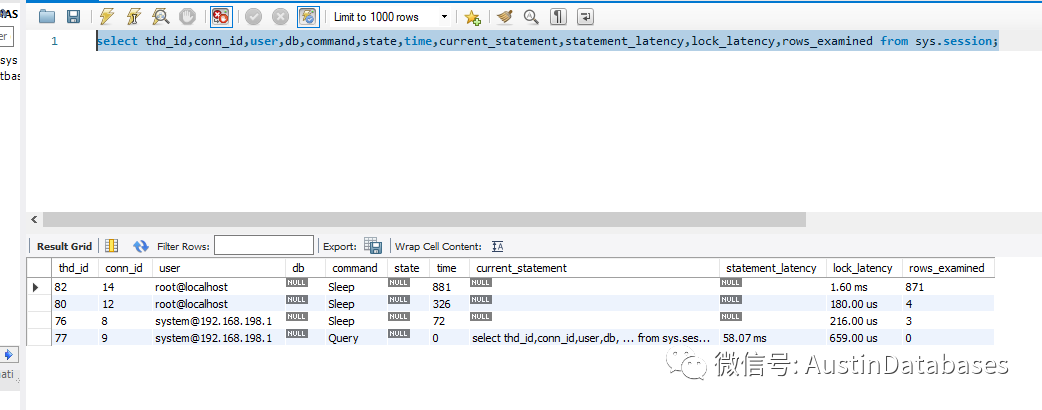Viewport: 1042px width, 410px height.
Task: Click the current_statement select thd_id cell
Action: click(594, 338)
